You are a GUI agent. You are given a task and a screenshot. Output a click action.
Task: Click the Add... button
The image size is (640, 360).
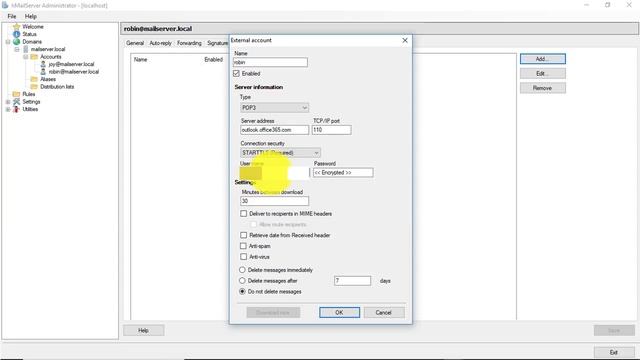point(542,59)
